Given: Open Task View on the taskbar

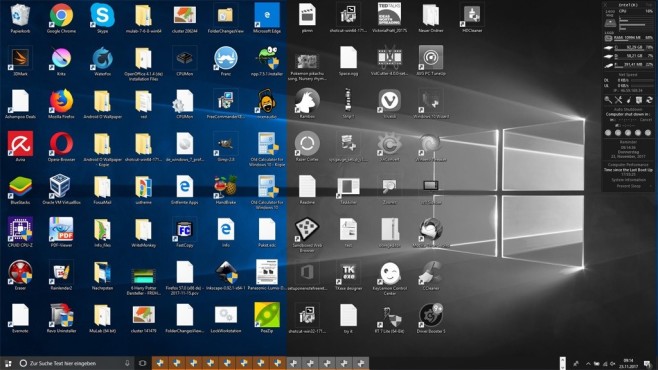Looking at the screenshot, I should tap(142, 363).
